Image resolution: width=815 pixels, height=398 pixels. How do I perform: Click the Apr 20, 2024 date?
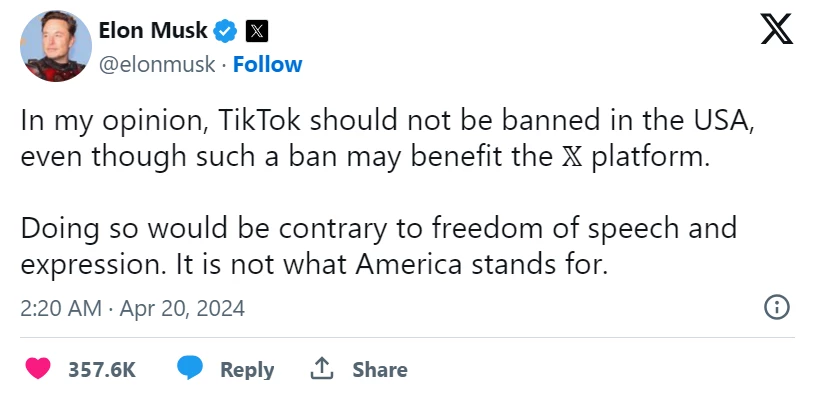182,308
